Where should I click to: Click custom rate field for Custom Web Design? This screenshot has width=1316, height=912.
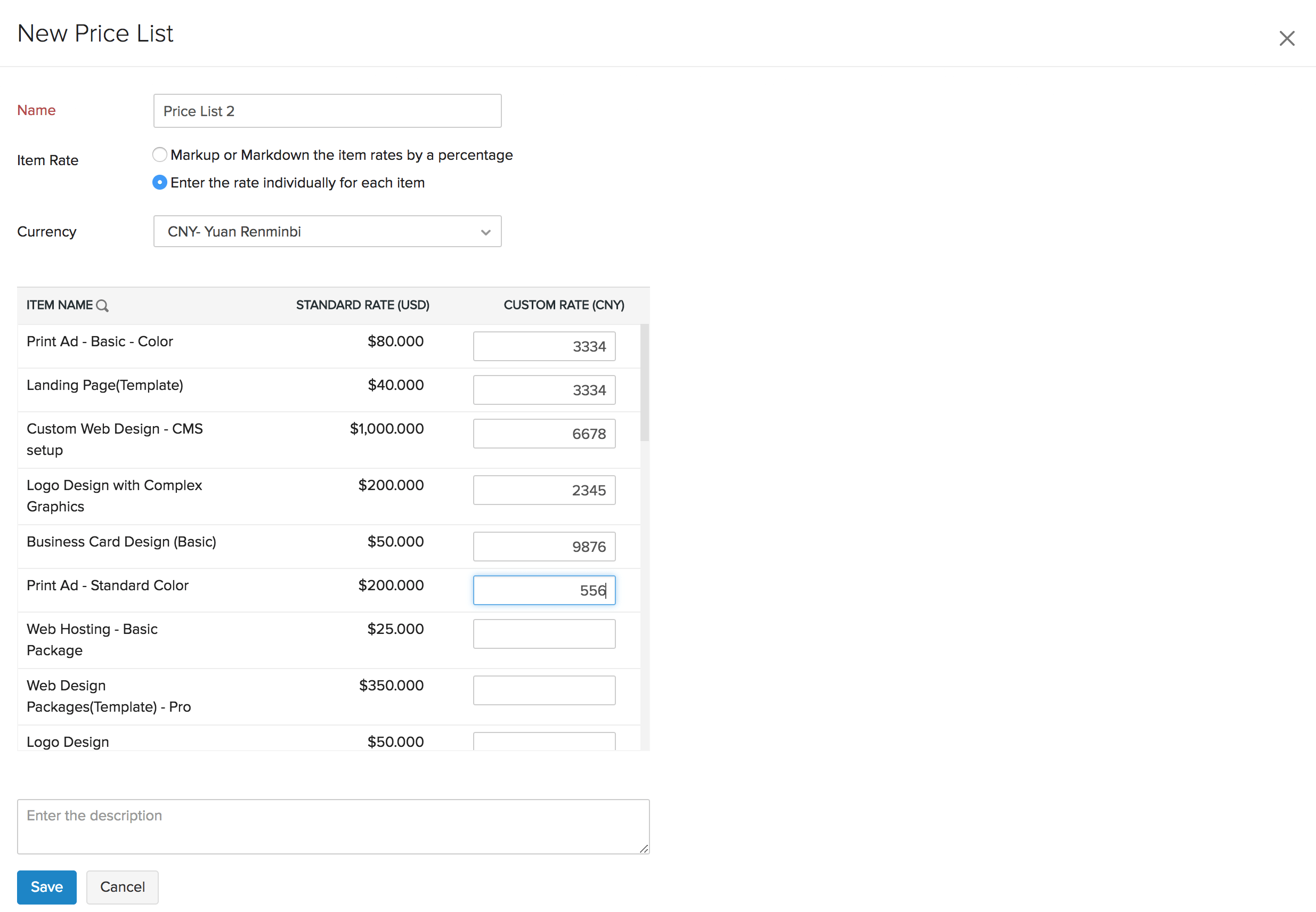544,434
